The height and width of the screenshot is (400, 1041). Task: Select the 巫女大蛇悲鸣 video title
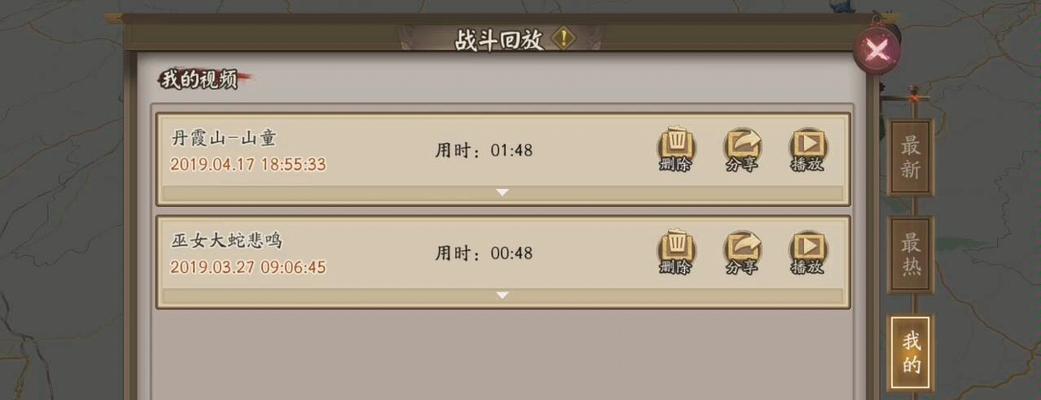pyautogui.click(x=226, y=241)
